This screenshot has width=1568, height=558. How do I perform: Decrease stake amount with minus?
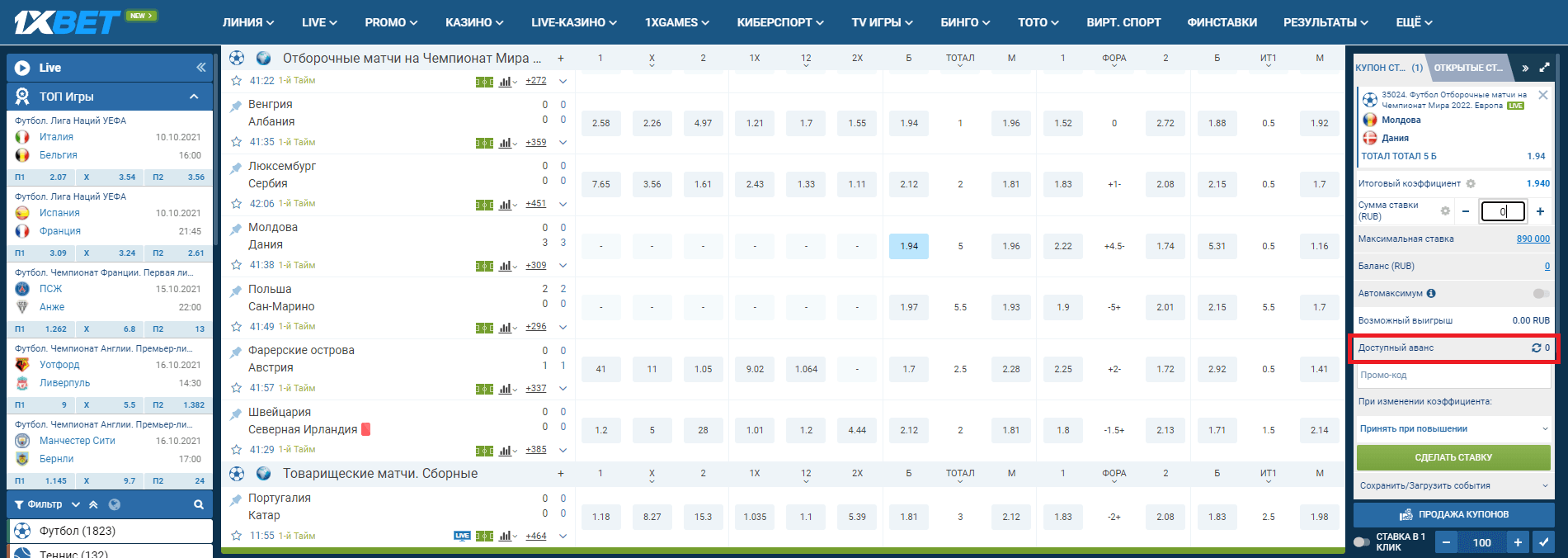[x=1466, y=211]
